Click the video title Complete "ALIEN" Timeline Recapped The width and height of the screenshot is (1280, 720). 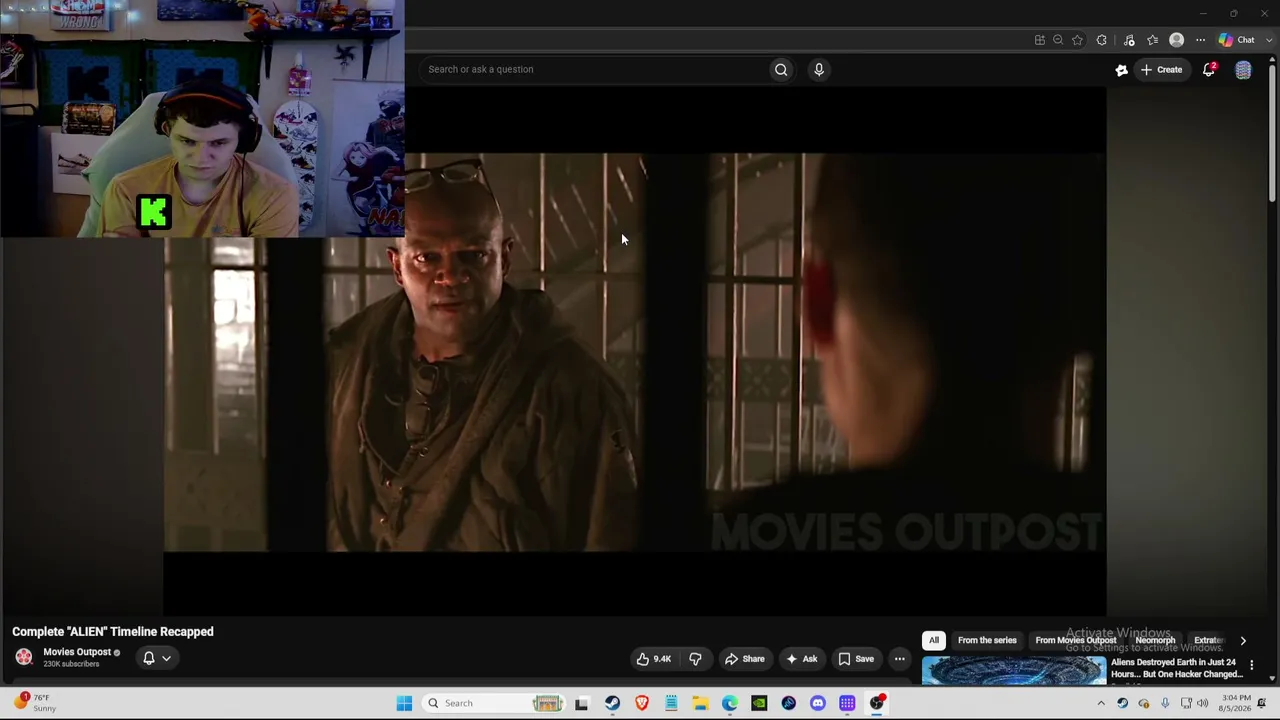(113, 632)
